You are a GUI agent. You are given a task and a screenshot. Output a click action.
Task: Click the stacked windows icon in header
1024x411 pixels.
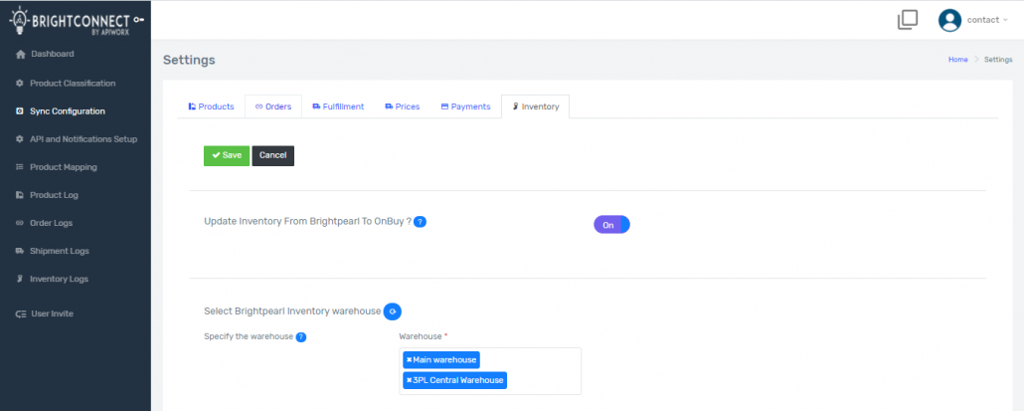[x=907, y=20]
